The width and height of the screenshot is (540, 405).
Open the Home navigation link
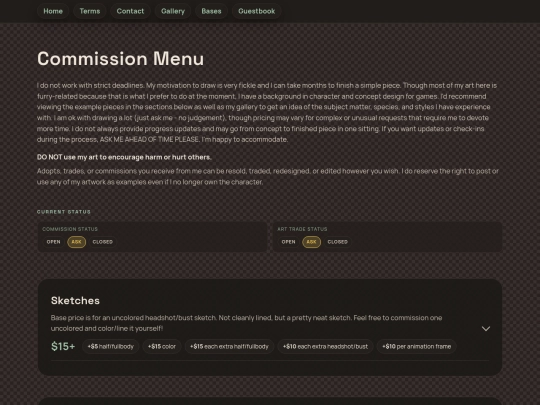point(53,11)
